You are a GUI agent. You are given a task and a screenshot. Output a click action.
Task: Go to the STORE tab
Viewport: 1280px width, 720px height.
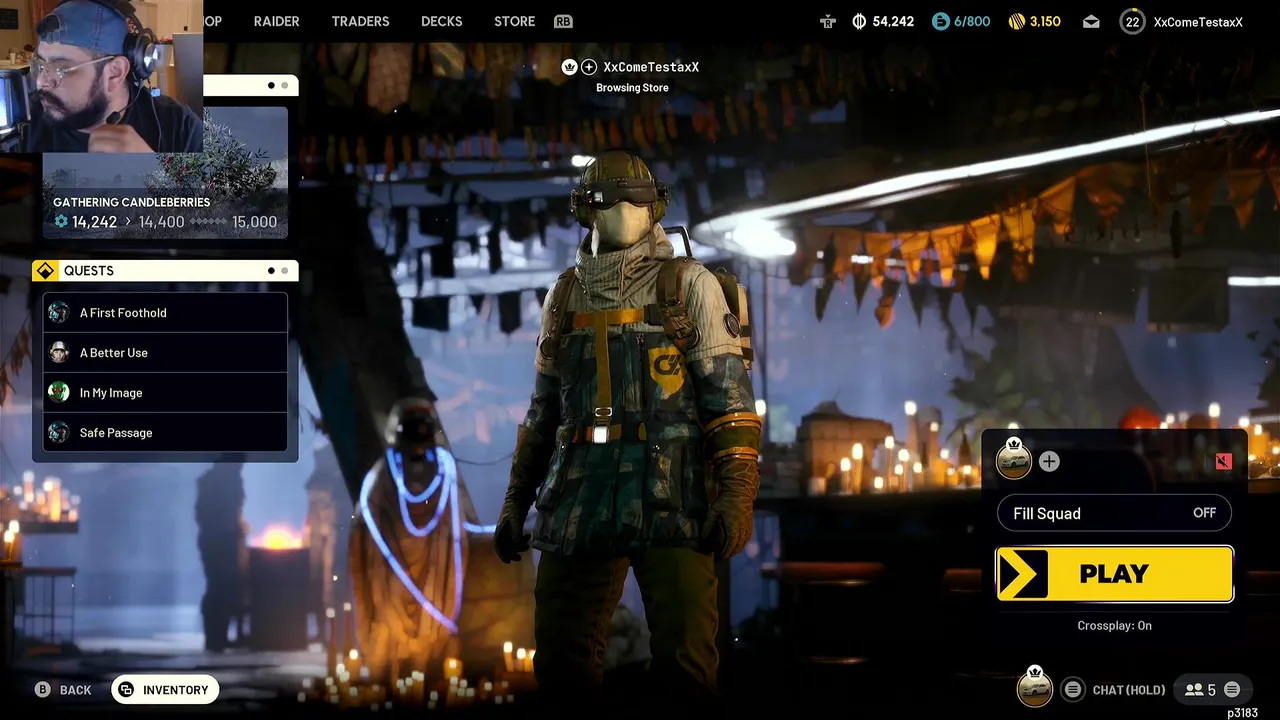pyautogui.click(x=514, y=21)
